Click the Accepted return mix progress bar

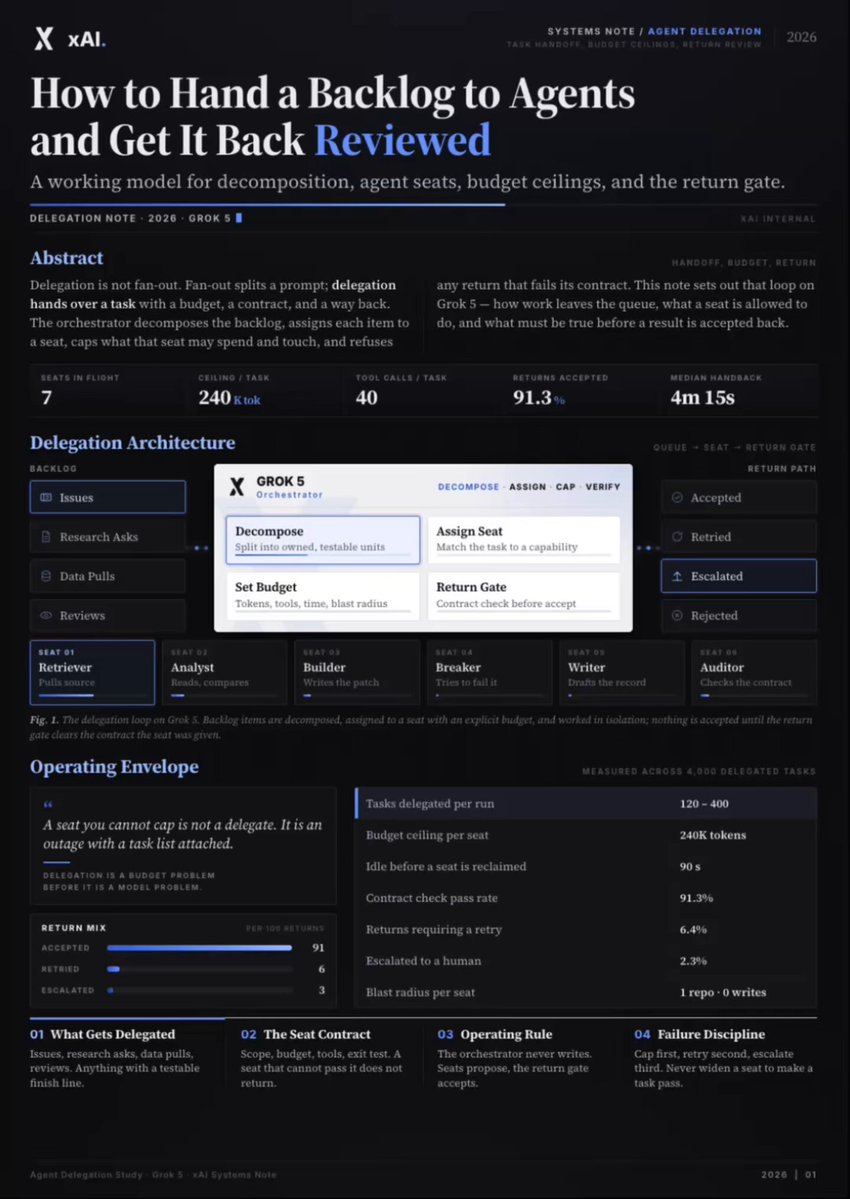(x=200, y=948)
